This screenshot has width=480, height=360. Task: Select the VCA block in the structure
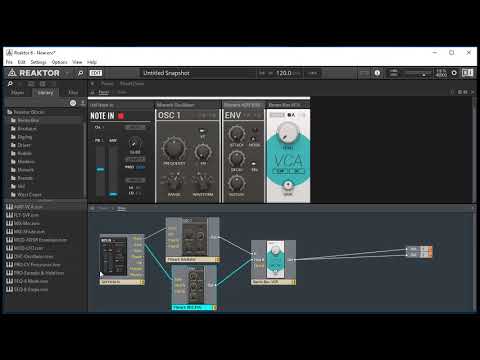273,262
